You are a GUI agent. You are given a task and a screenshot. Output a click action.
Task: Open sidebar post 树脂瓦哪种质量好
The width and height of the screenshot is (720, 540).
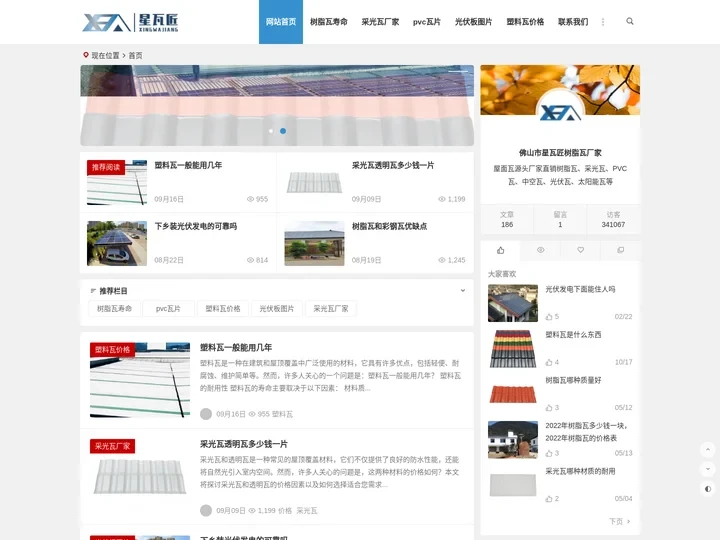[573, 380]
